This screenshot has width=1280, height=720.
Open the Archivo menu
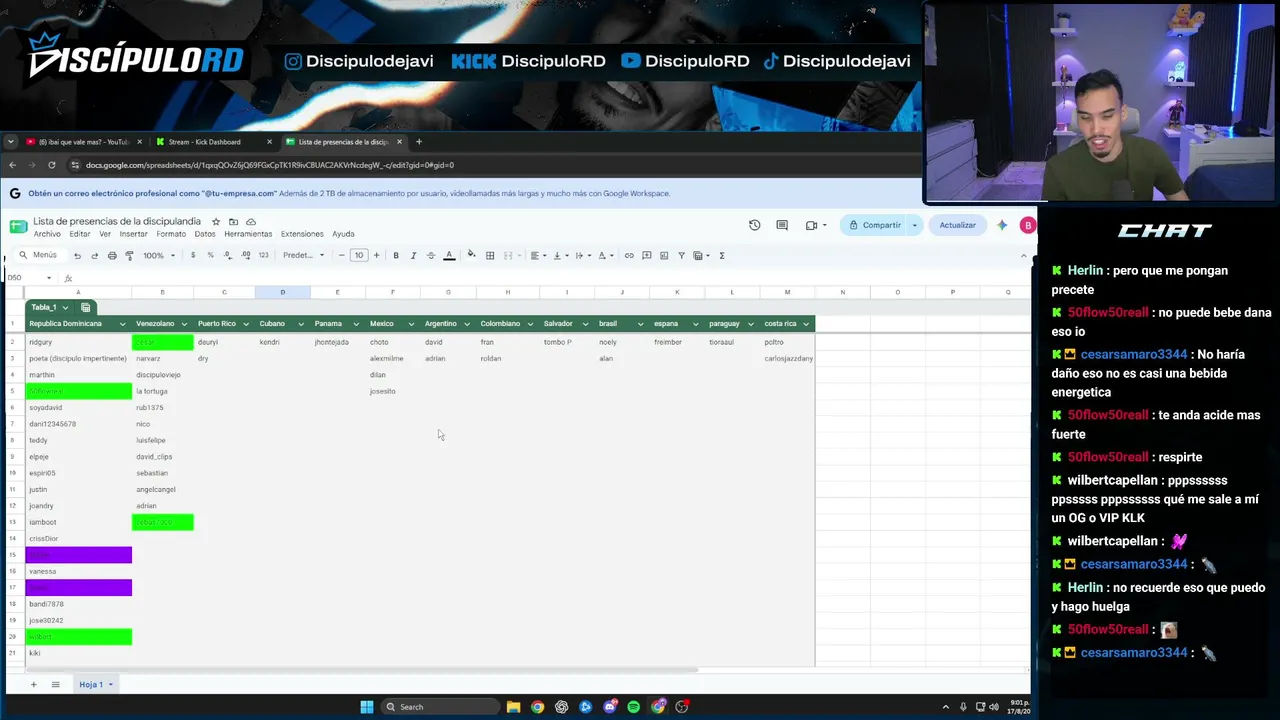pos(47,234)
